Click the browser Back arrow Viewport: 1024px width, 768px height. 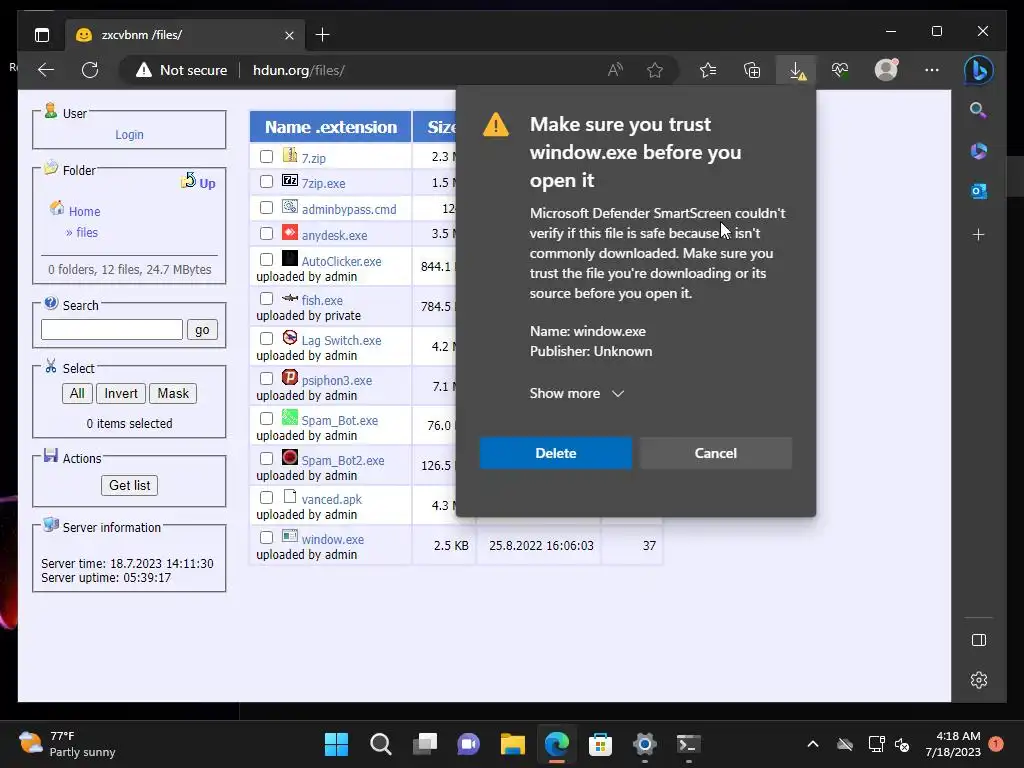click(x=46, y=70)
